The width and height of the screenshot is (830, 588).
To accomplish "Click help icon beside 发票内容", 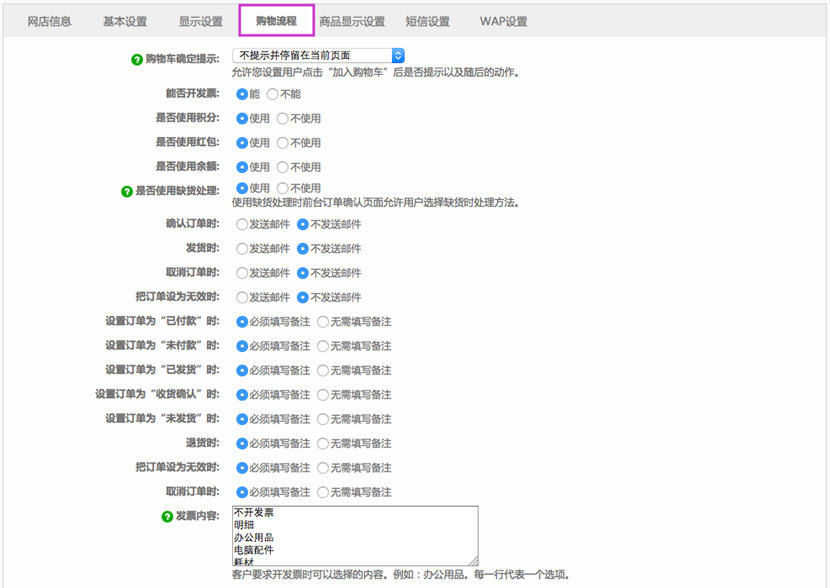I will tap(167, 516).
